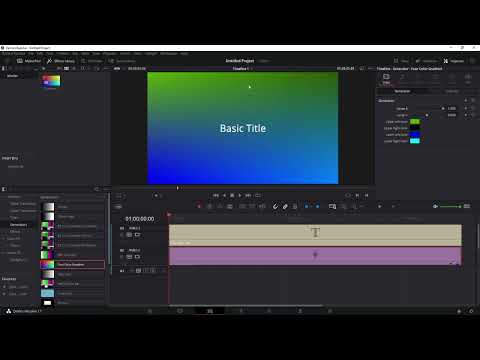Expand the OpenFX category arrow
This screenshot has height=360, width=480.
click(x=4, y=239)
